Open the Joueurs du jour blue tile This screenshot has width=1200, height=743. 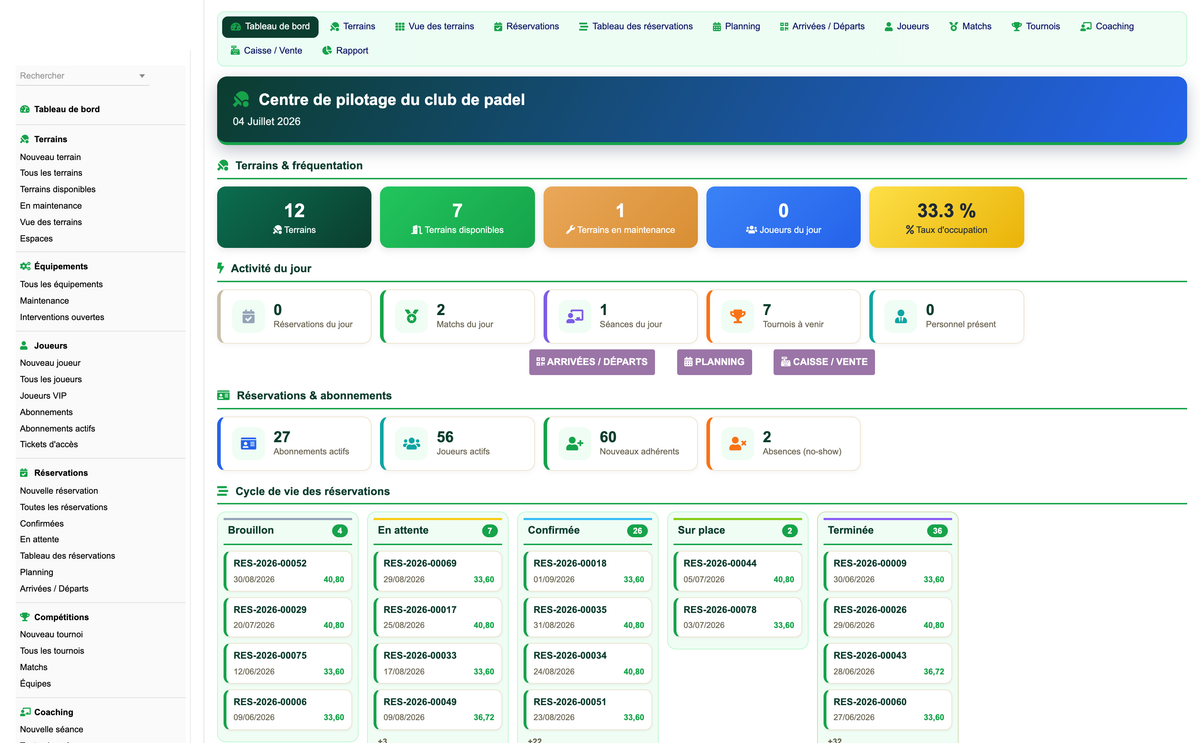783,217
